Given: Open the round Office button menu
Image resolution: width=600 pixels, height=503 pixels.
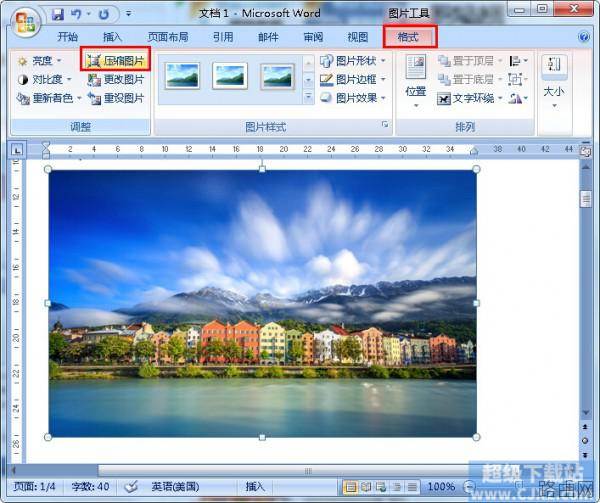Looking at the screenshot, I should [x=25, y=21].
